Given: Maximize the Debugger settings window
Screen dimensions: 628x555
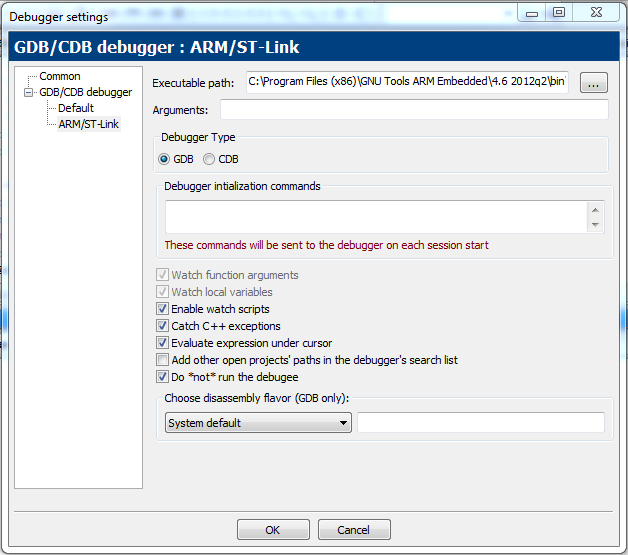Looking at the screenshot, I should (559, 13).
